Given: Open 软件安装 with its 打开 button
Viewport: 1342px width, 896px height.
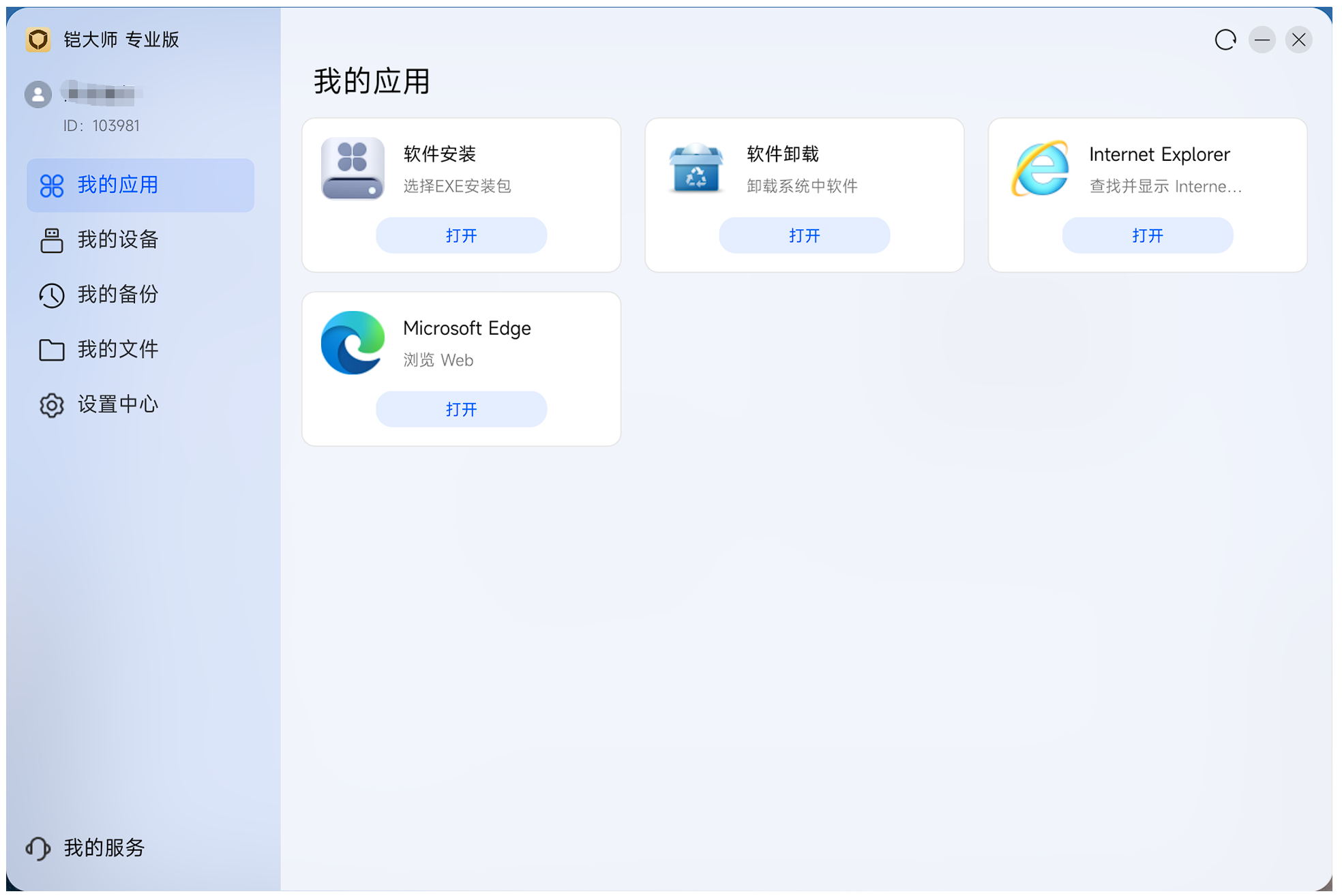Looking at the screenshot, I should (x=462, y=236).
